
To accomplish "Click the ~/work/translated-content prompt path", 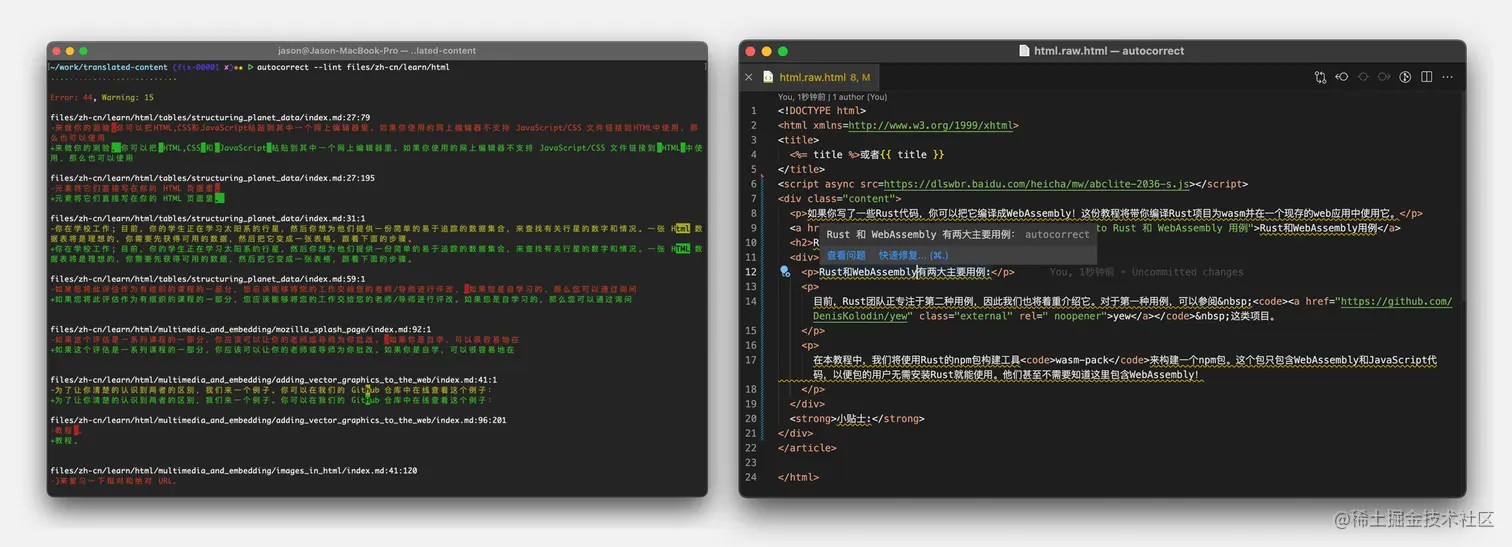I will tap(108, 67).
